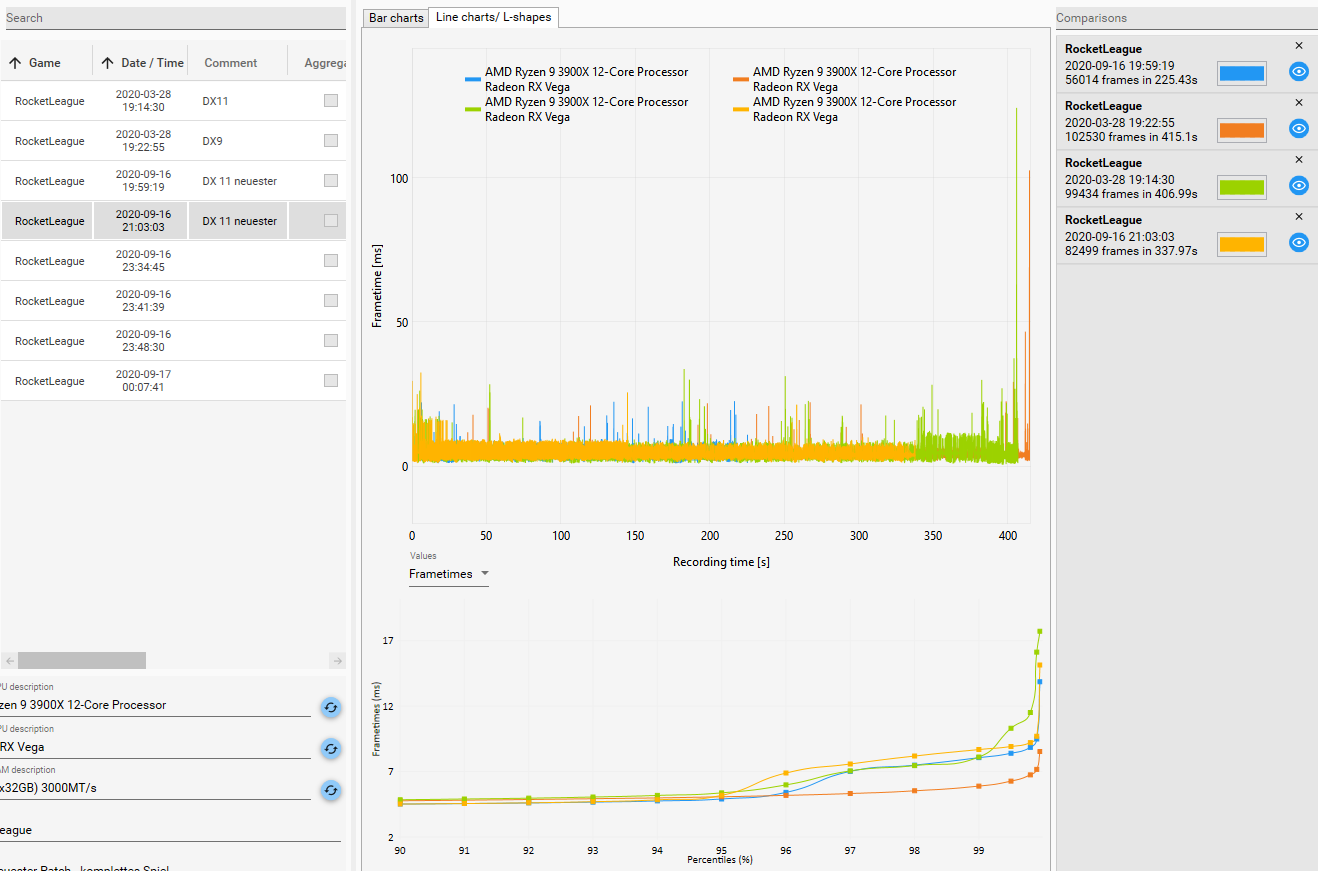Check aggregation box for 00:07:41 record
Image resolution: width=1318 pixels, height=871 pixels.
331,381
